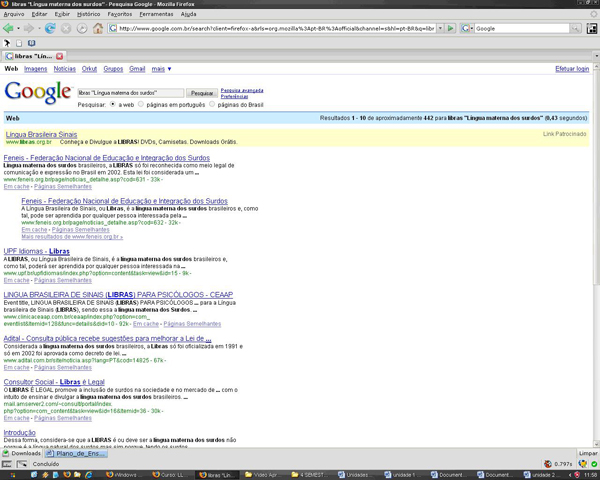Image resolution: width=600 pixels, height=480 pixels.
Task: Open the Ferramentas menu
Action: [156, 14]
